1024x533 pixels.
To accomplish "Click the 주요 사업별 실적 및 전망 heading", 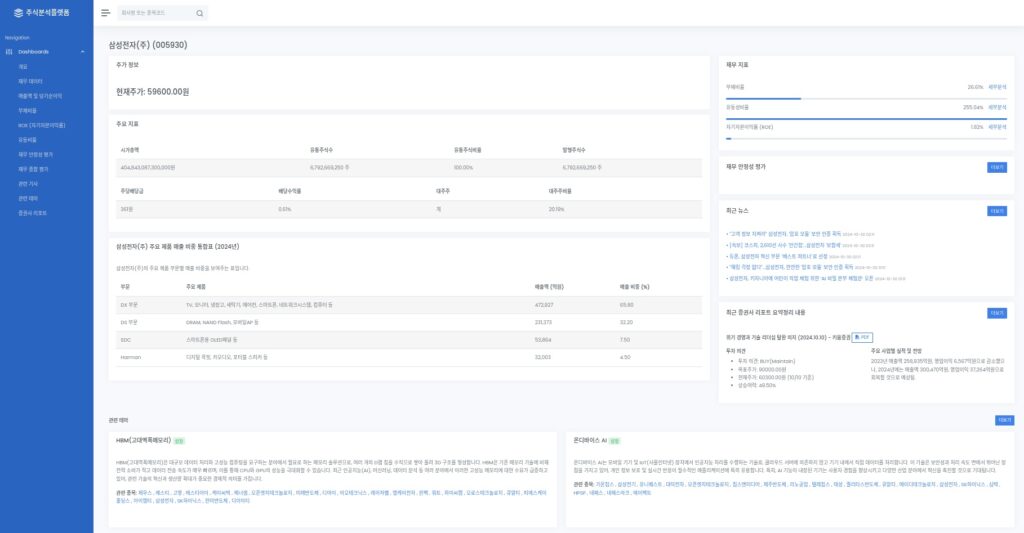I will click(x=896, y=351).
